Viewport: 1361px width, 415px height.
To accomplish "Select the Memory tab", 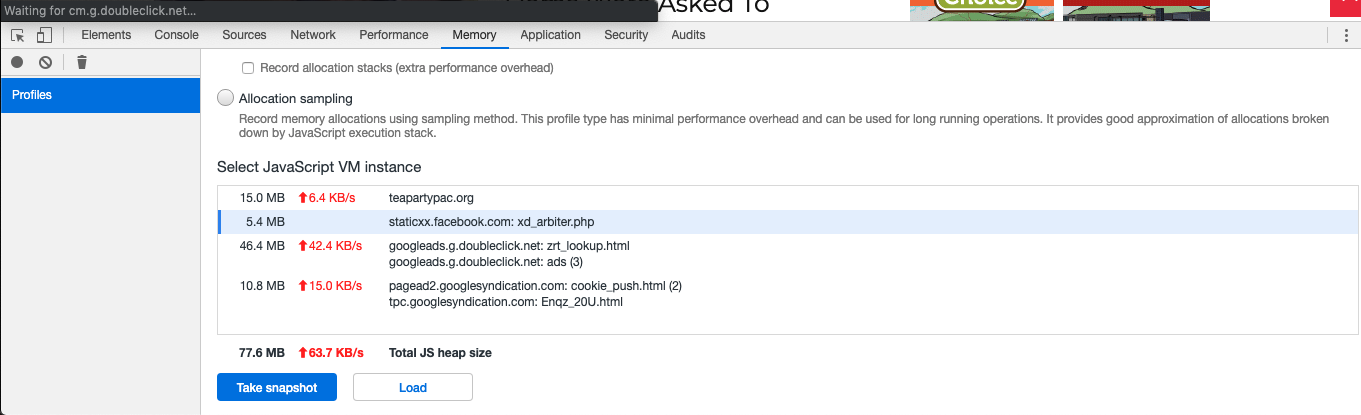I will pos(474,35).
